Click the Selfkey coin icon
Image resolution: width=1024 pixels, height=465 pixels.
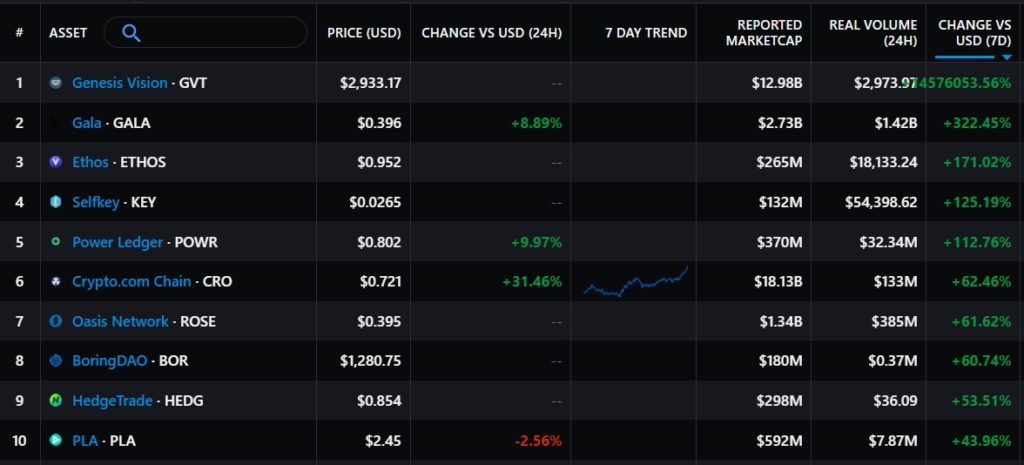(57, 202)
